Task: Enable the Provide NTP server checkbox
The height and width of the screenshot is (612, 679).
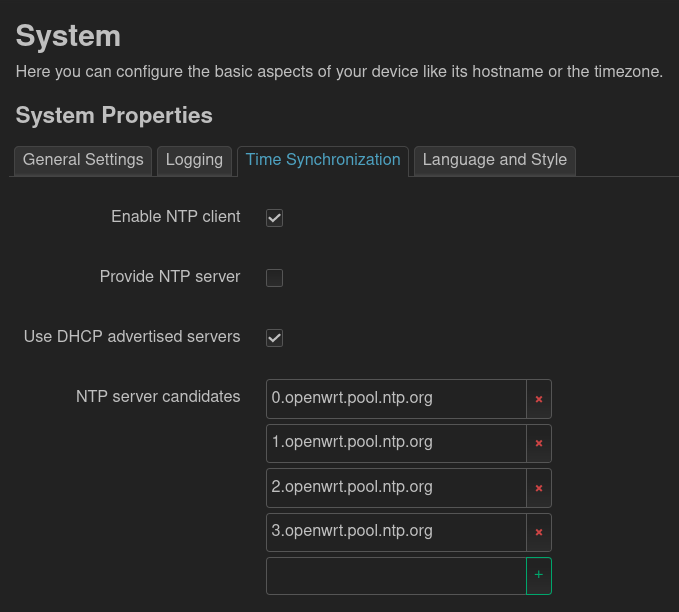Action: 275,278
